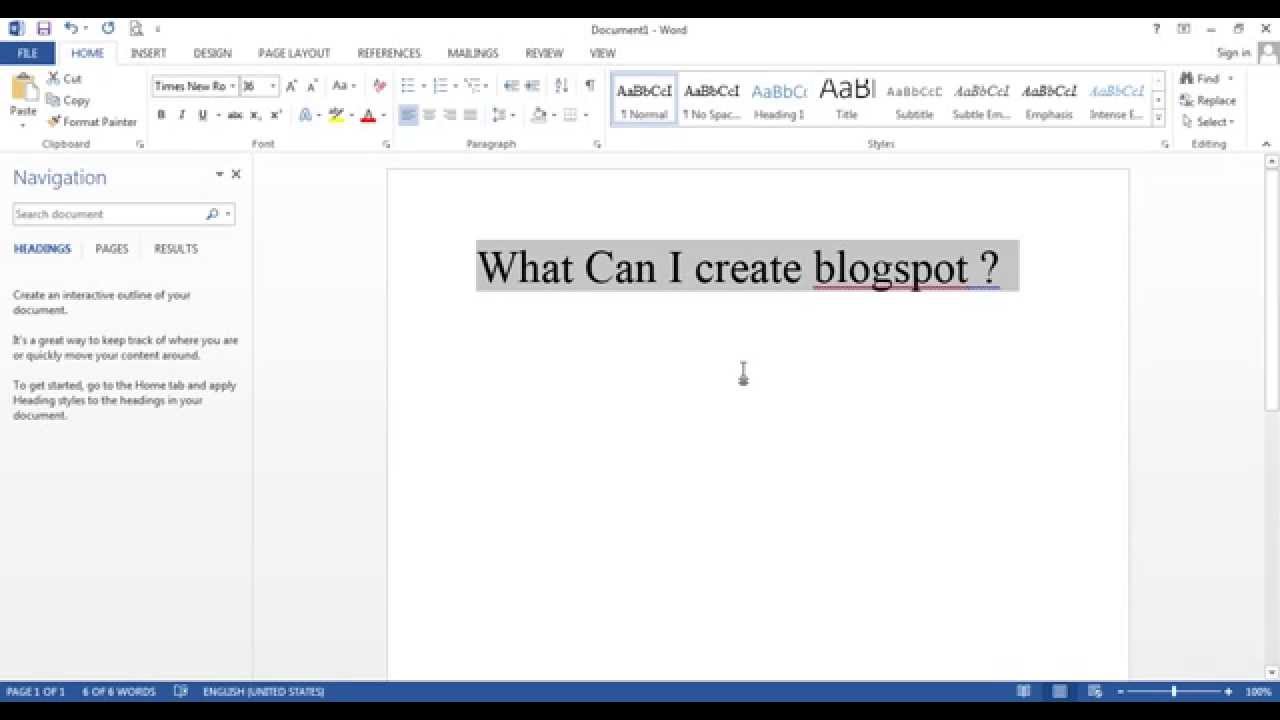Undo the last action
The height and width of the screenshot is (720, 1280).
(x=71, y=29)
